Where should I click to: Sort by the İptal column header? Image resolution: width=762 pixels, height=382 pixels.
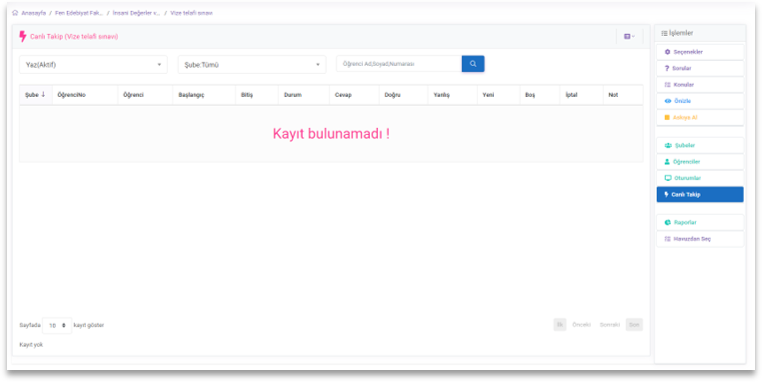(581, 95)
